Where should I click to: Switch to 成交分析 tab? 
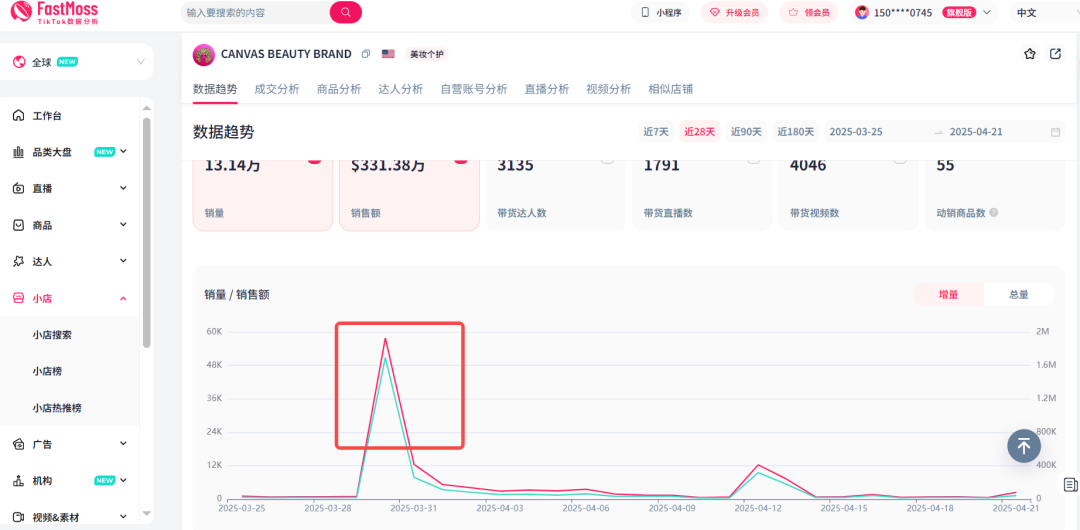click(x=277, y=89)
